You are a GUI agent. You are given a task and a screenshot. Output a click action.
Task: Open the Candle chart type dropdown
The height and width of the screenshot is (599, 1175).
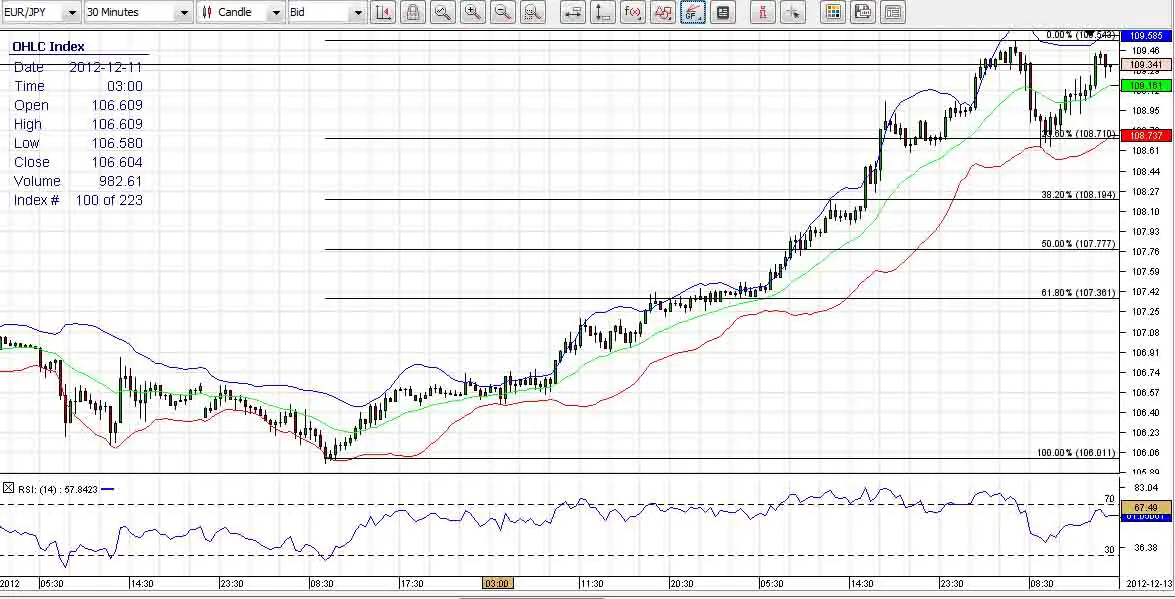pos(241,12)
